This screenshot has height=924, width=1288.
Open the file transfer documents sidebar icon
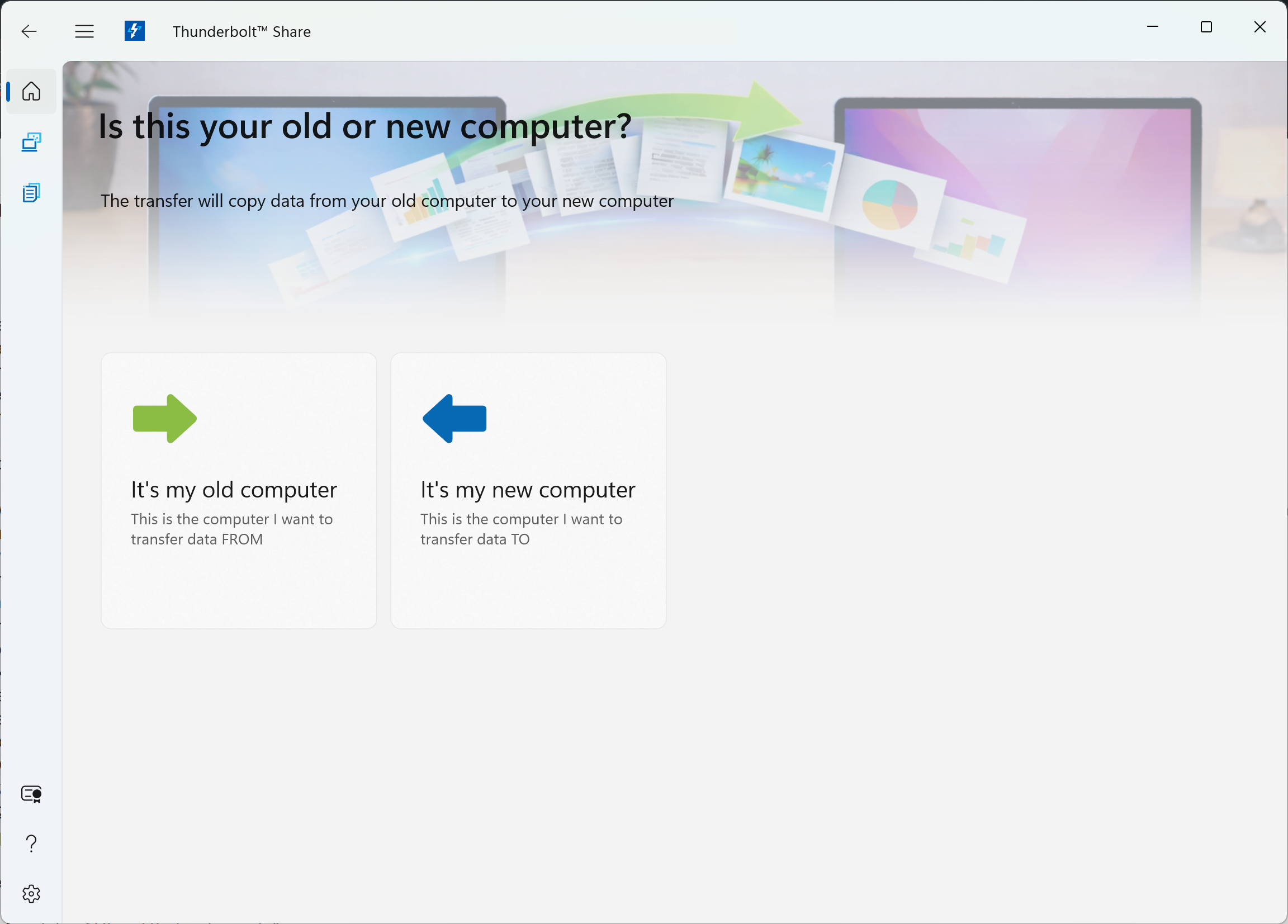pyautogui.click(x=31, y=192)
